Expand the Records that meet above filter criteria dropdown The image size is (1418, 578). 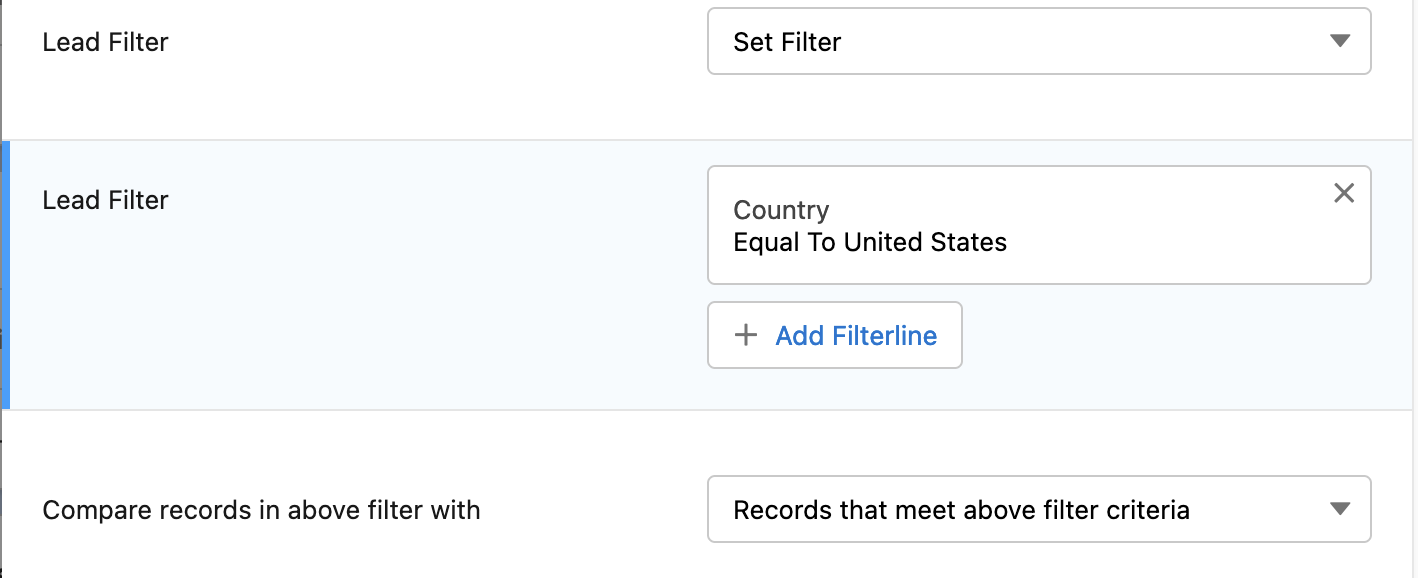pos(1039,509)
